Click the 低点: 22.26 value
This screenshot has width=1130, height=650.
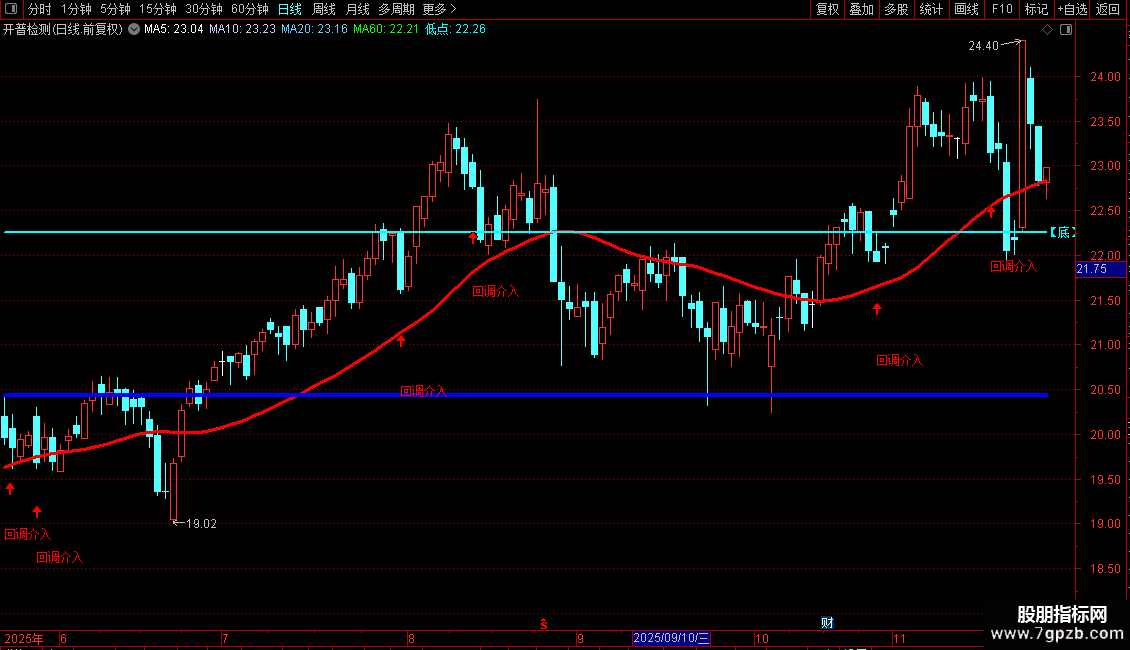pyautogui.click(x=455, y=29)
